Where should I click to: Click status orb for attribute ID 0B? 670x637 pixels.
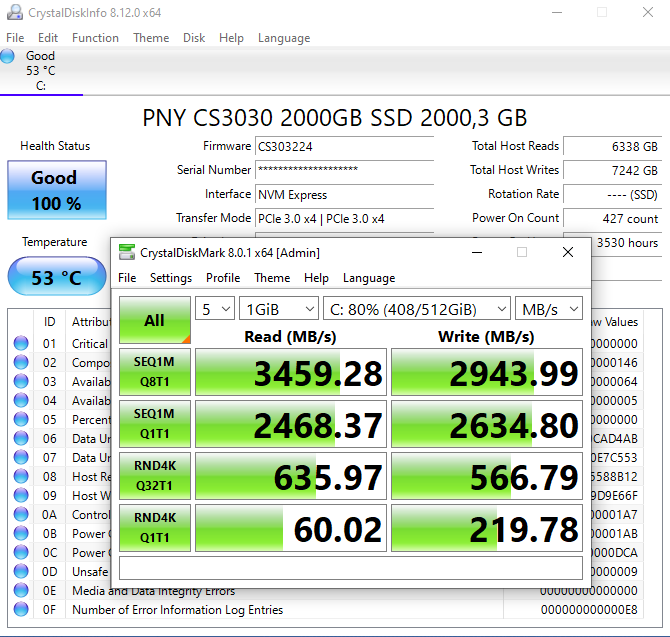pos(21,533)
